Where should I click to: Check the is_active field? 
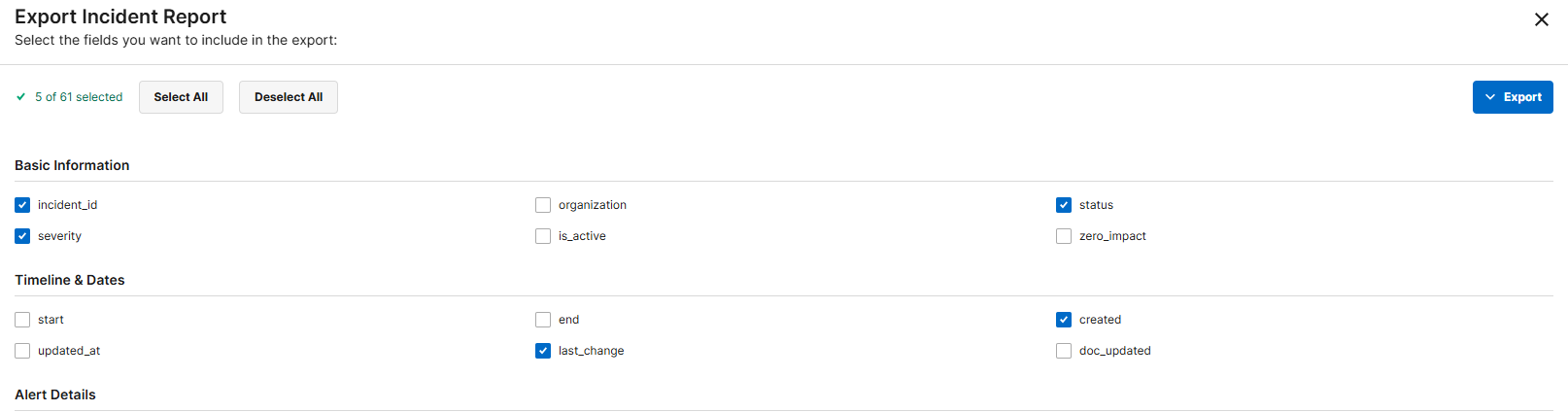tap(543, 236)
